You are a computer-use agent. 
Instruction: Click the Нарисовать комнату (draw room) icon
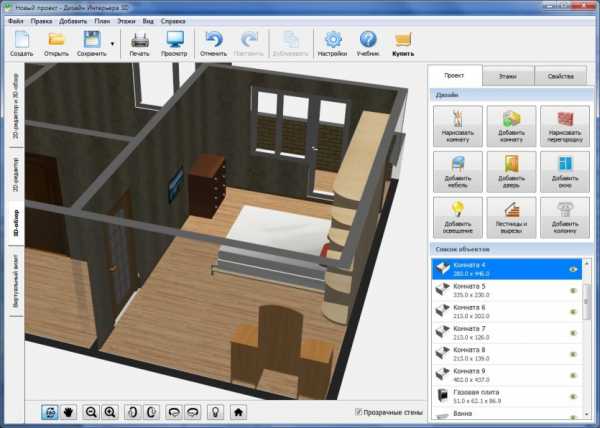tap(459, 125)
